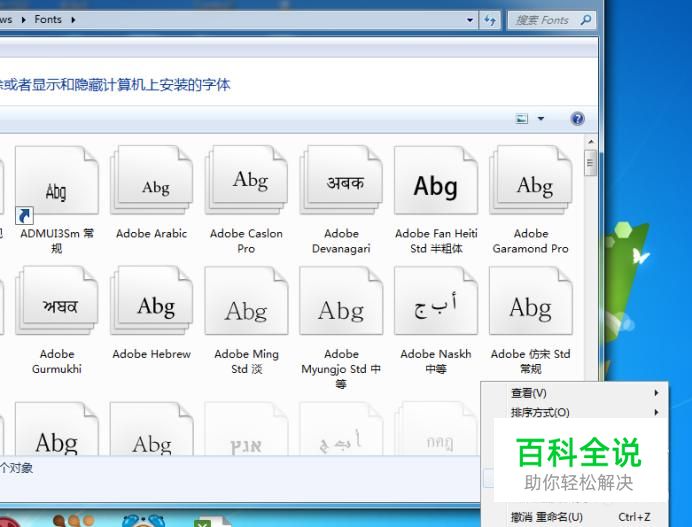Open the view options dropdown arrow
692x527 pixels.
tap(541, 119)
